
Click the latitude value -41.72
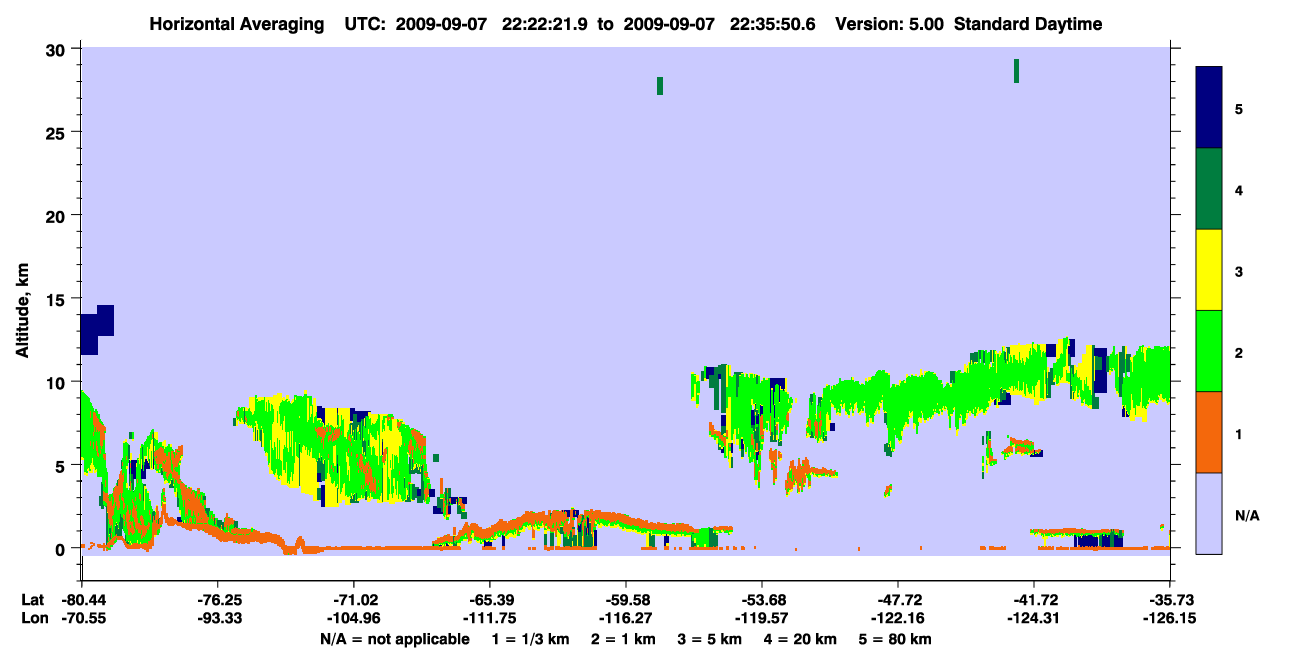pyautogui.click(x=1034, y=600)
